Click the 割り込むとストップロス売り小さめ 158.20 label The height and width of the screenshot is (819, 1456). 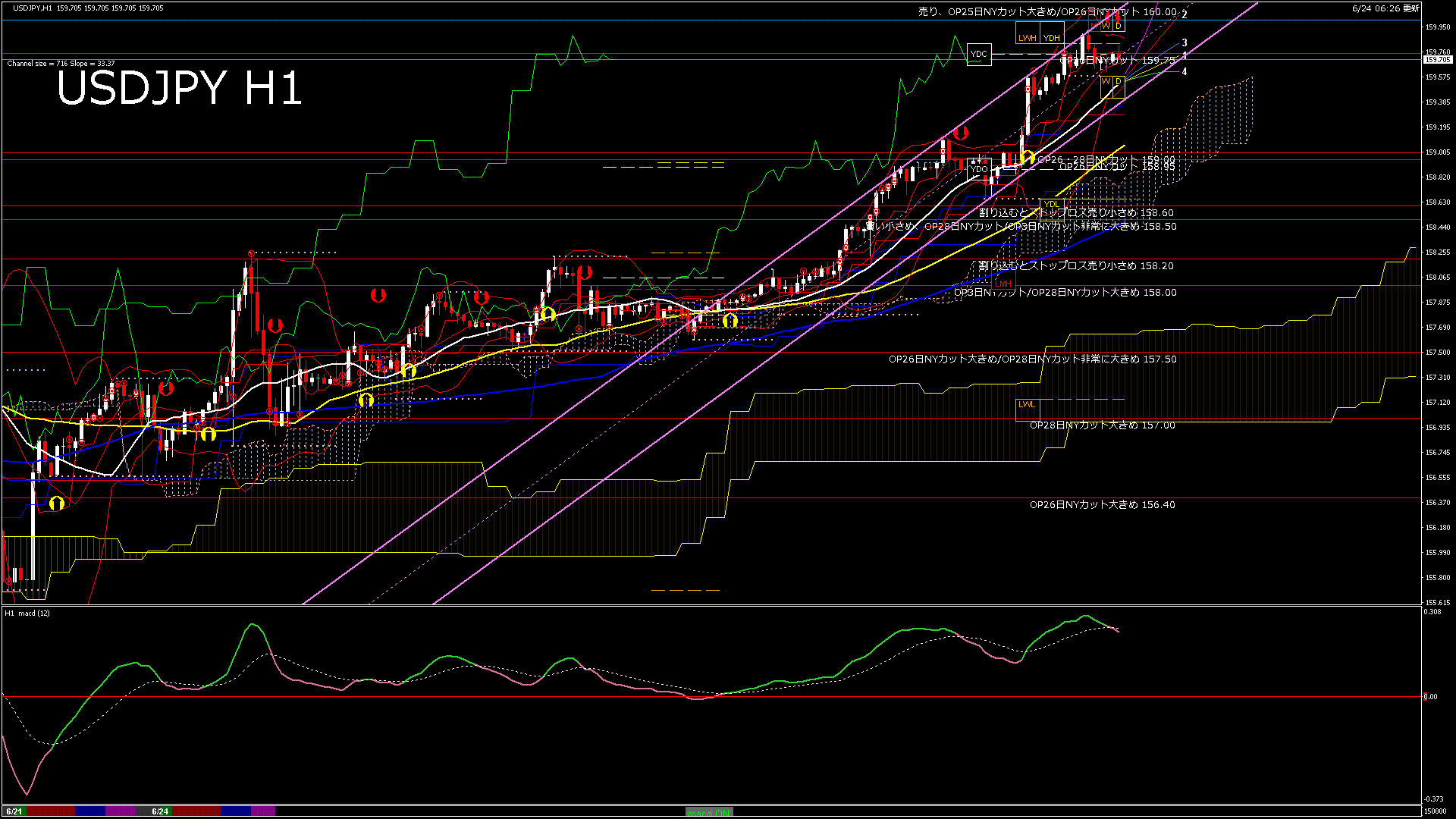1075,266
